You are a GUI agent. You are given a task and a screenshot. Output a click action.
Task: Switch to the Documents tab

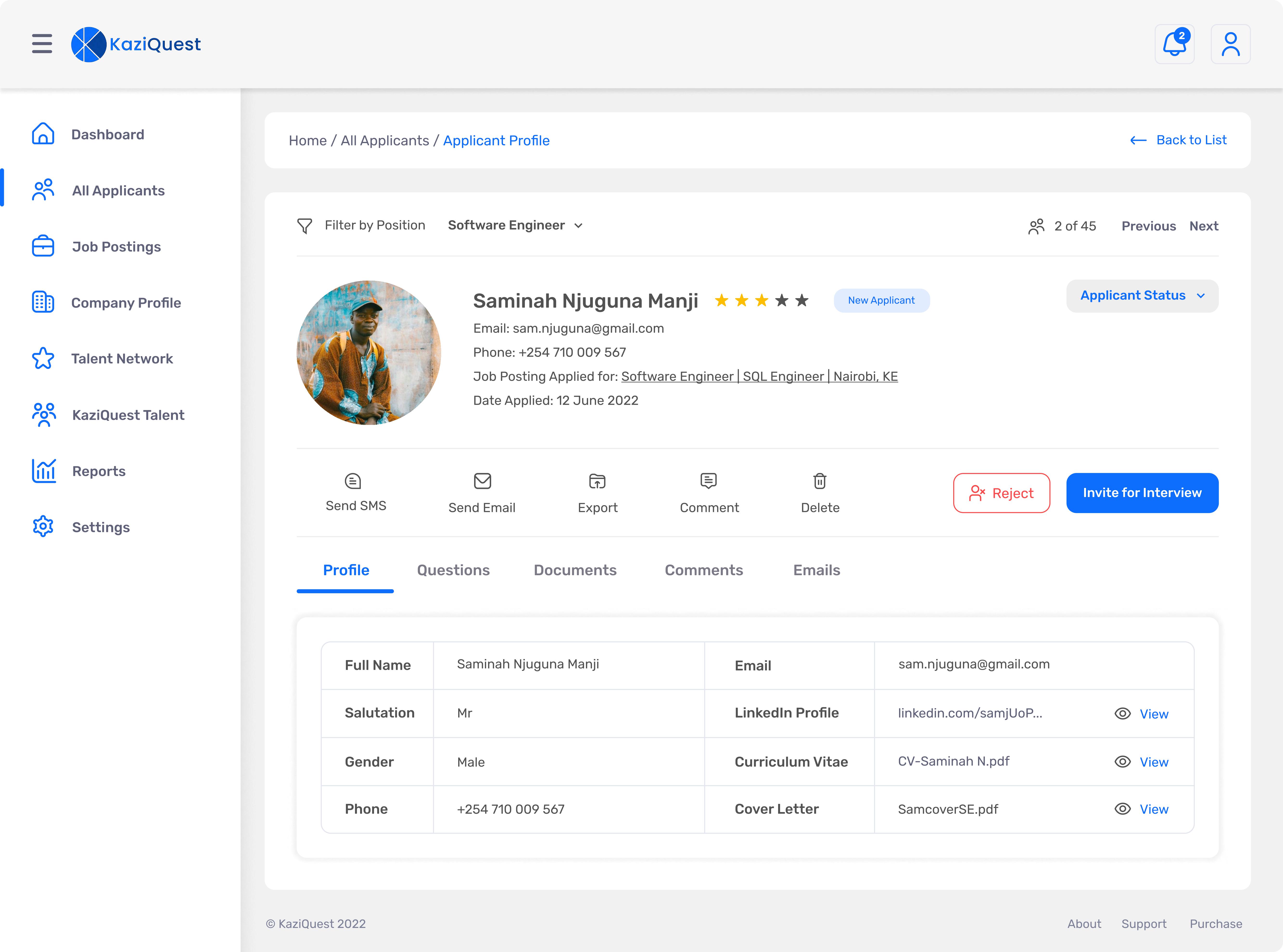tap(575, 570)
